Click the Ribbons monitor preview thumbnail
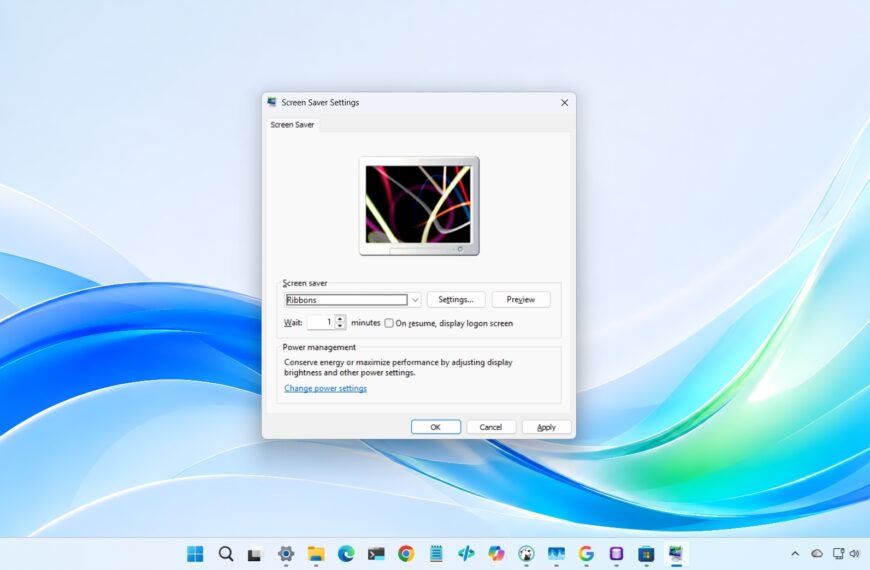The image size is (870, 570). (x=419, y=206)
